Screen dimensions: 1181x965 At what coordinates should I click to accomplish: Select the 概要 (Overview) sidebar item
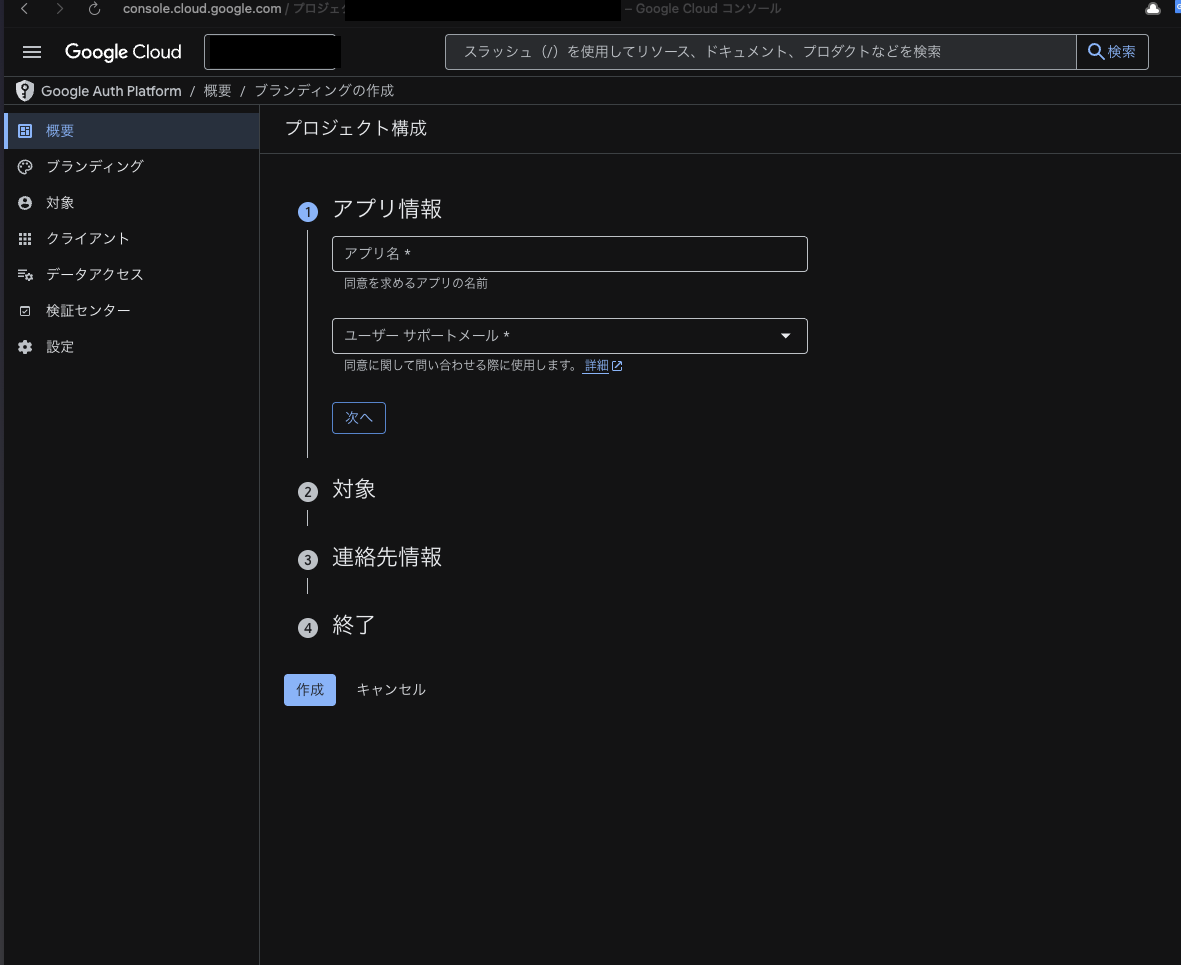coord(60,130)
